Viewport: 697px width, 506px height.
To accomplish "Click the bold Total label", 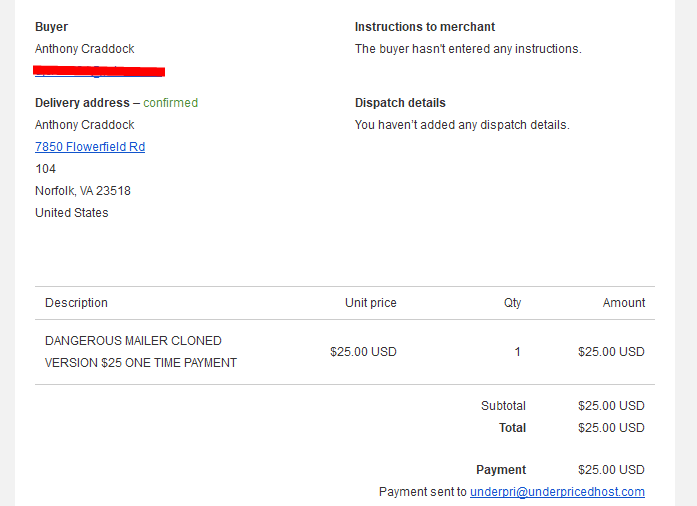I will click(x=512, y=428).
